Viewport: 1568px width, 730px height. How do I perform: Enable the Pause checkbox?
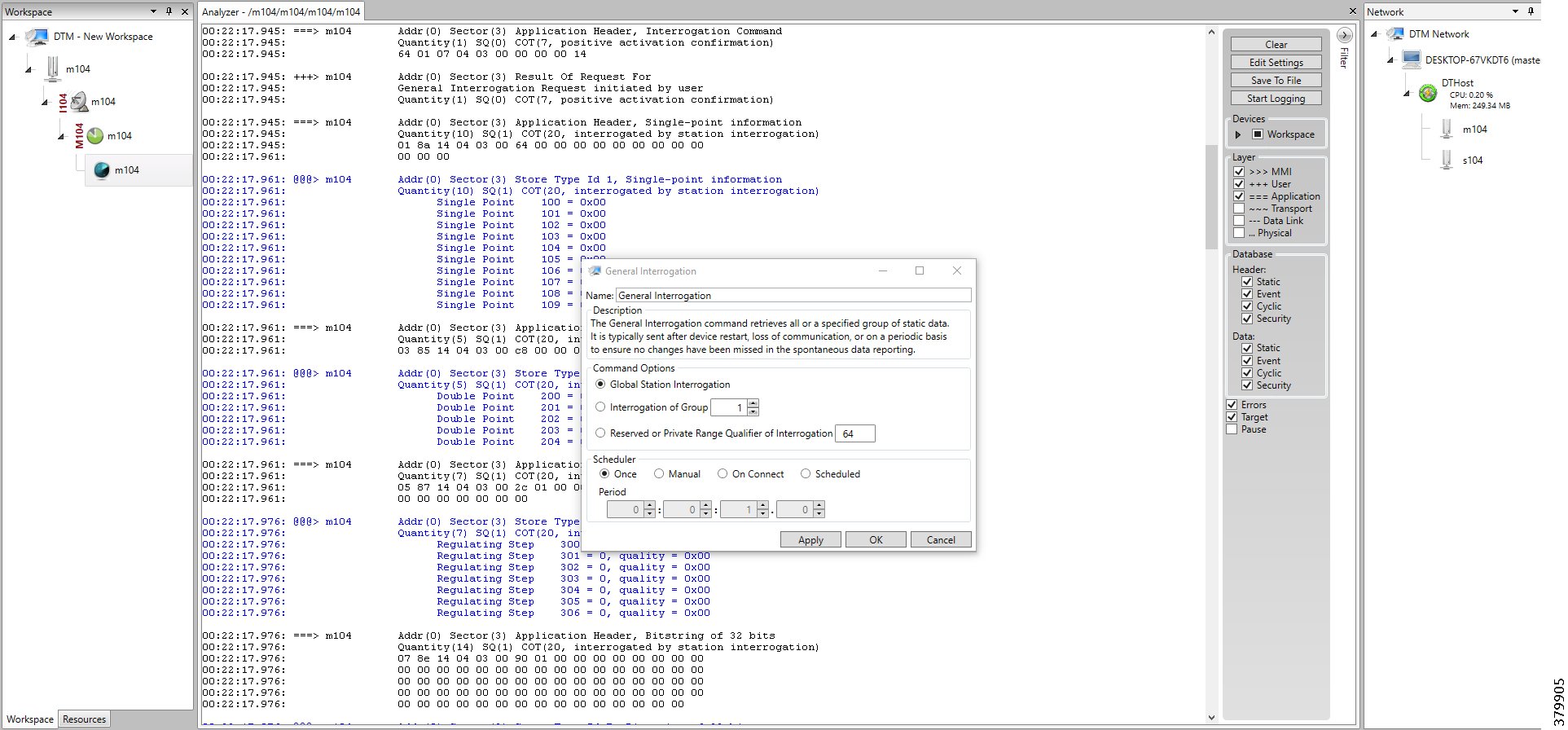coord(1232,429)
